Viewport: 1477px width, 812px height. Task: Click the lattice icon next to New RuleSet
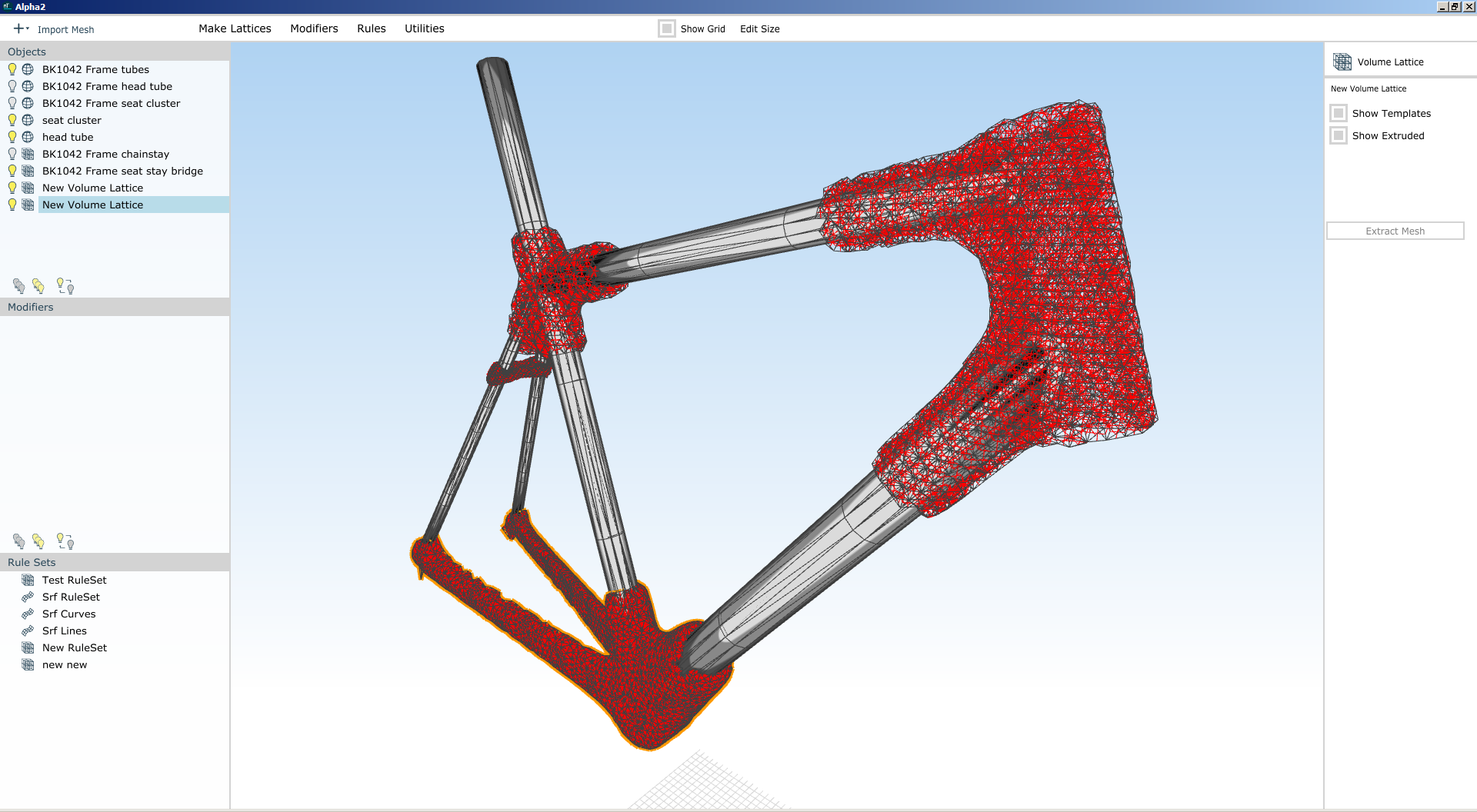click(28, 647)
